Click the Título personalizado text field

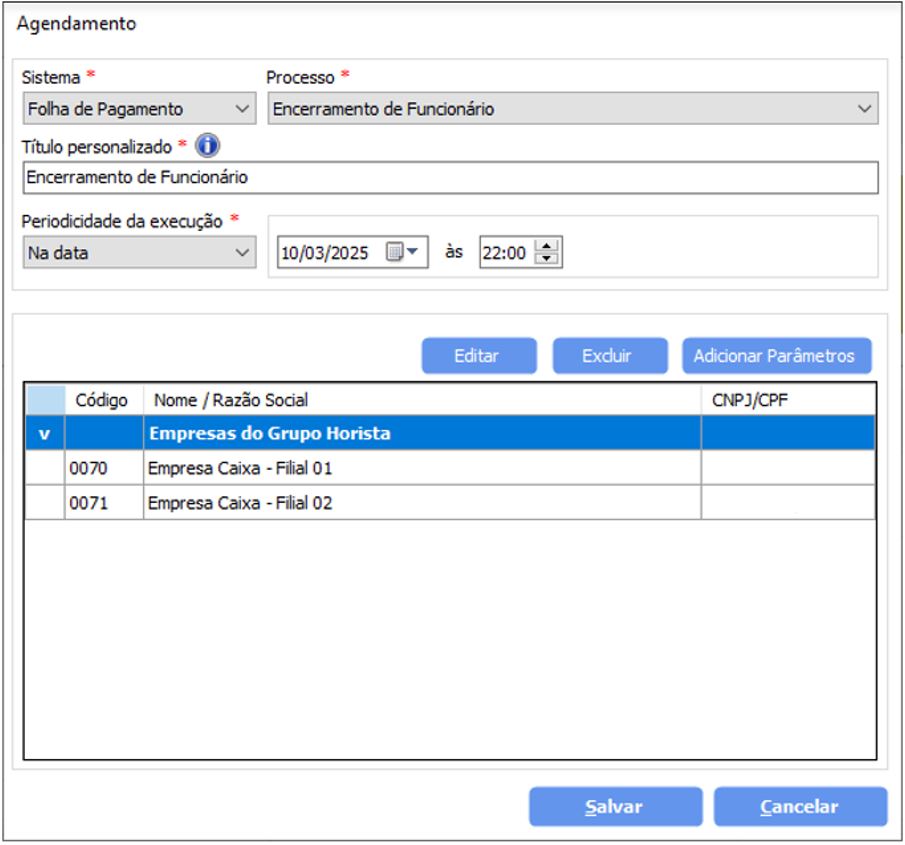451,177
